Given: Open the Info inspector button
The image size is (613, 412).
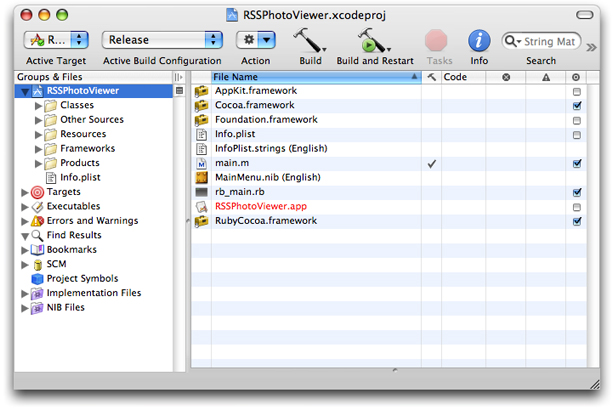Looking at the screenshot, I should click(x=479, y=40).
